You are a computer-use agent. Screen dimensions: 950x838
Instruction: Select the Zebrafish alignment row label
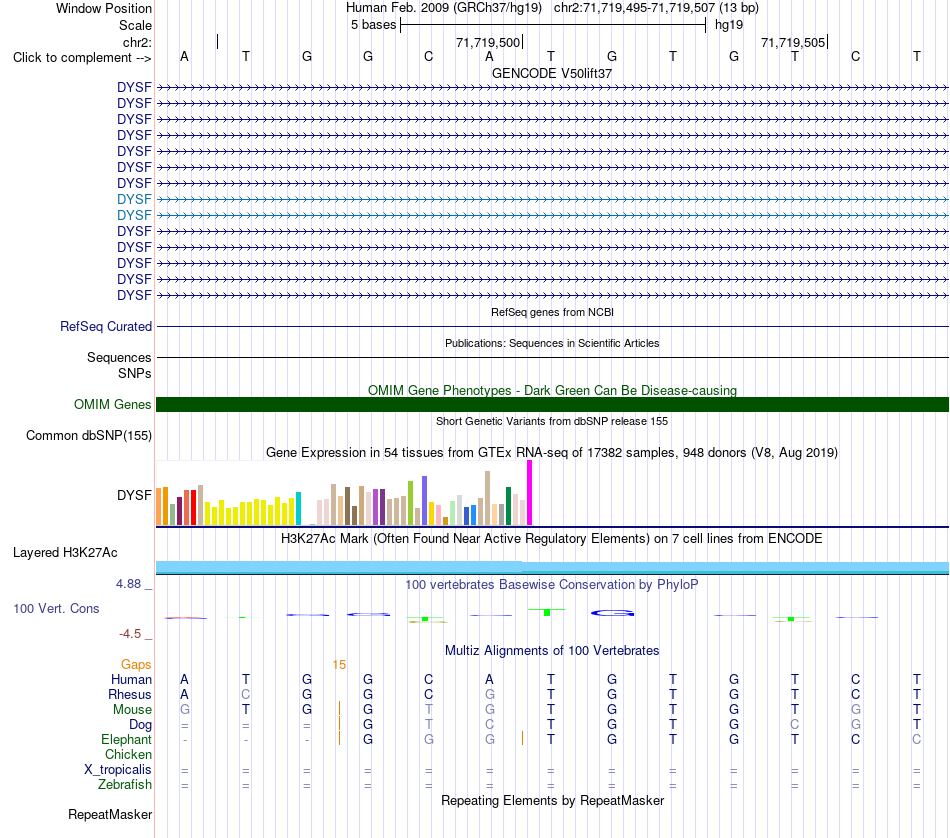click(x=125, y=785)
